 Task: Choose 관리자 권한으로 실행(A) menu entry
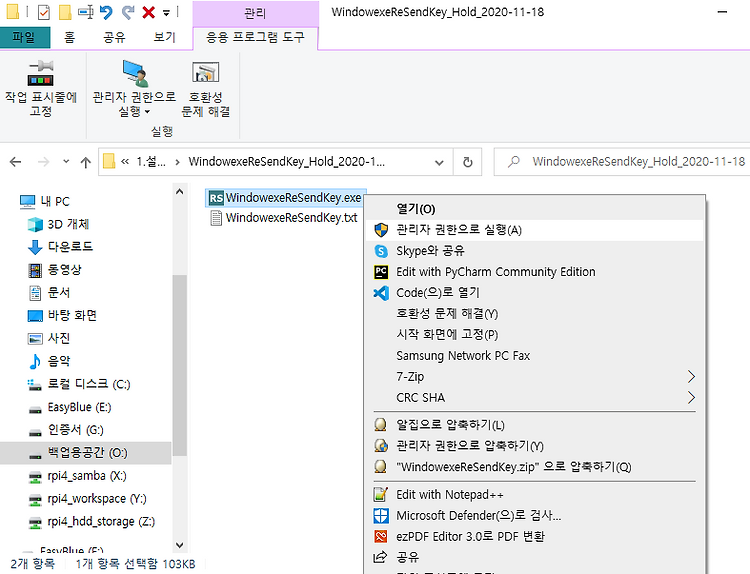point(534,230)
